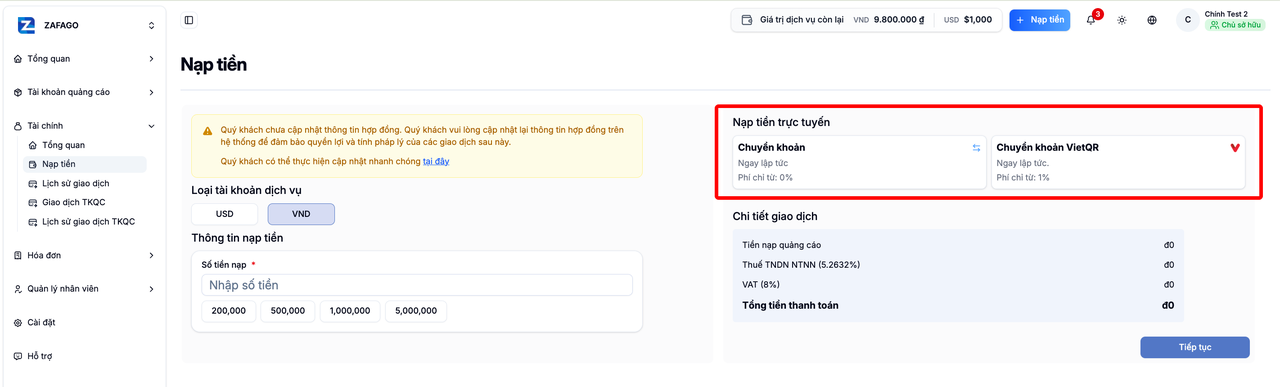Click Tiền nạp quảng cáo row
This screenshot has width=1280, height=387.
958,245
